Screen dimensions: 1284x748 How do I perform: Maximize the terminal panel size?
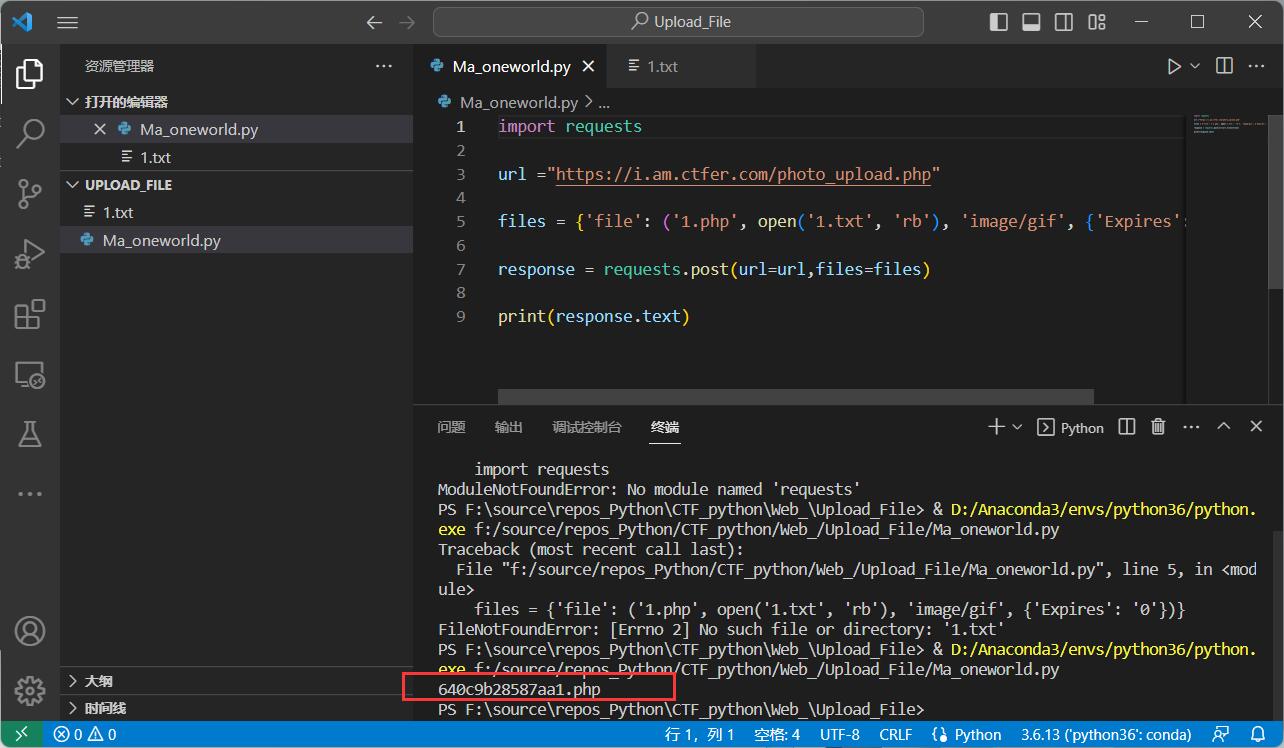click(1223, 427)
